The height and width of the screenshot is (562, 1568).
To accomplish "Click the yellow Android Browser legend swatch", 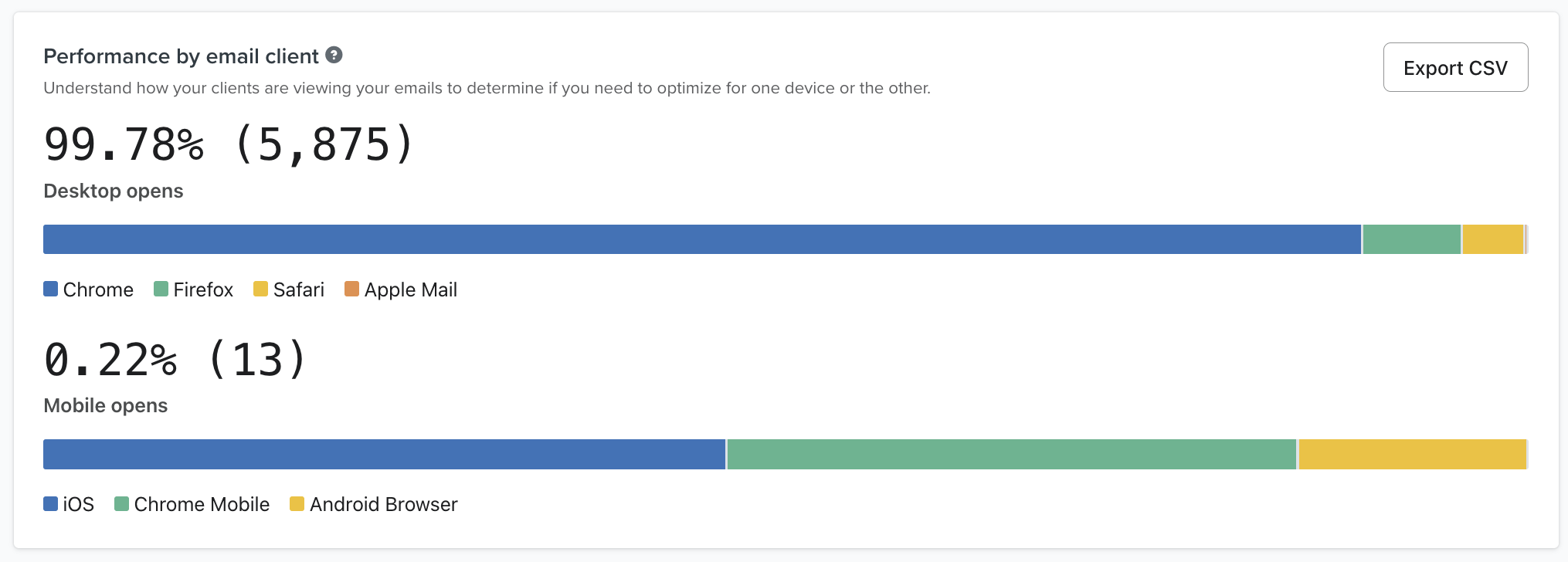I will click(x=297, y=503).
